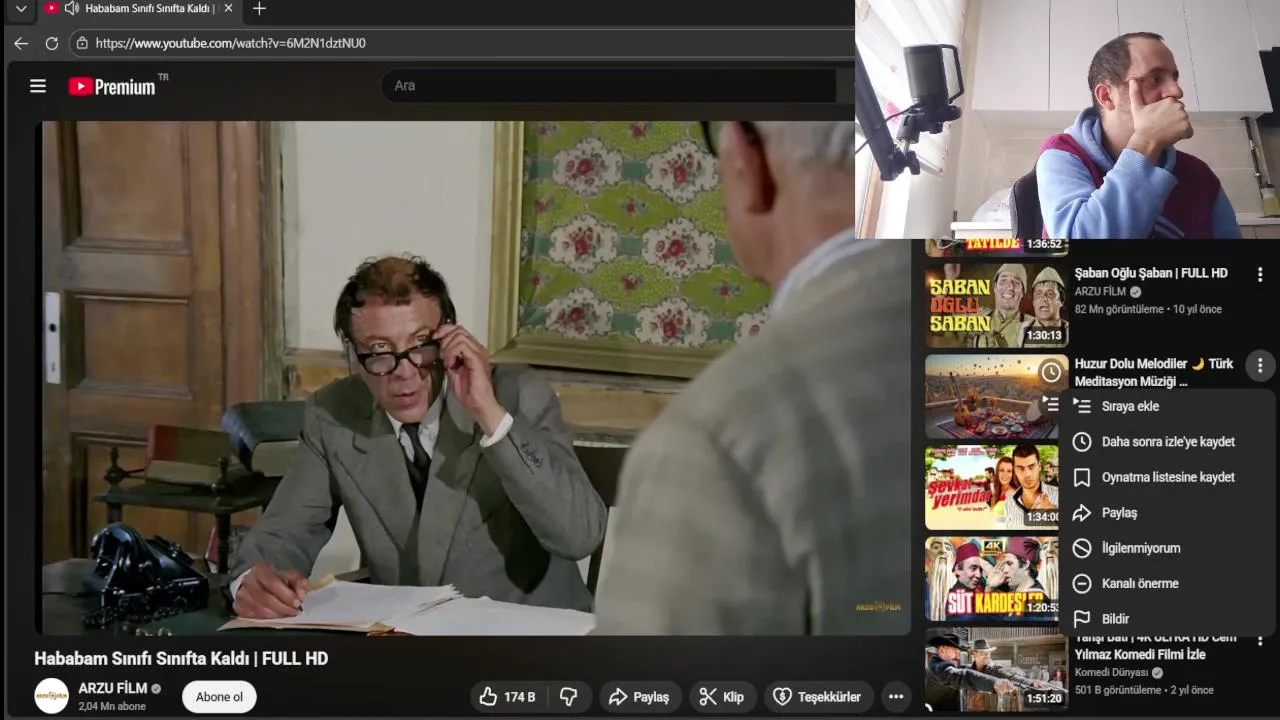Go to YouTube Premium home logo
This screenshot has width=1280, height=720.
tap(112, 86)
